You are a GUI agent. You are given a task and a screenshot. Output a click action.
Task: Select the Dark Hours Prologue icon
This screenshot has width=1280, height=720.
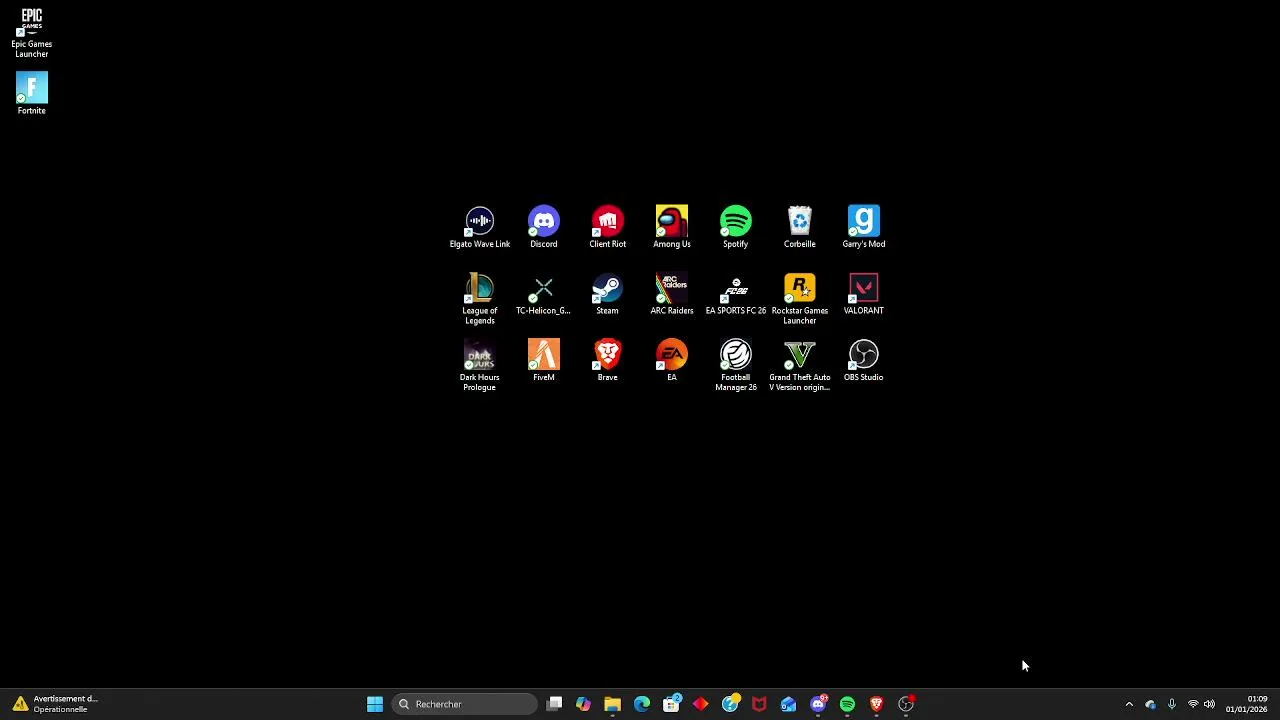tap(479, 366)
